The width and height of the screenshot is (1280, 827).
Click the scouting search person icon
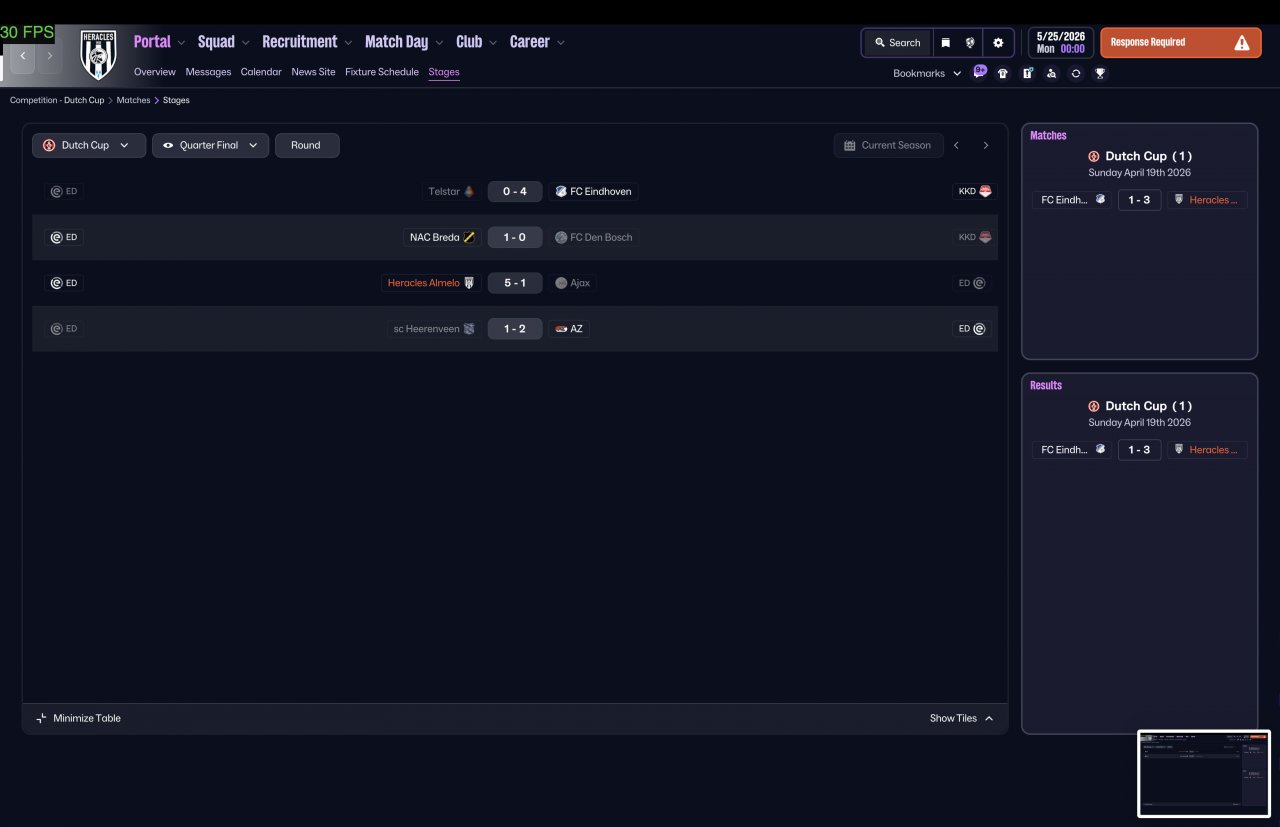coord(1051,73)
